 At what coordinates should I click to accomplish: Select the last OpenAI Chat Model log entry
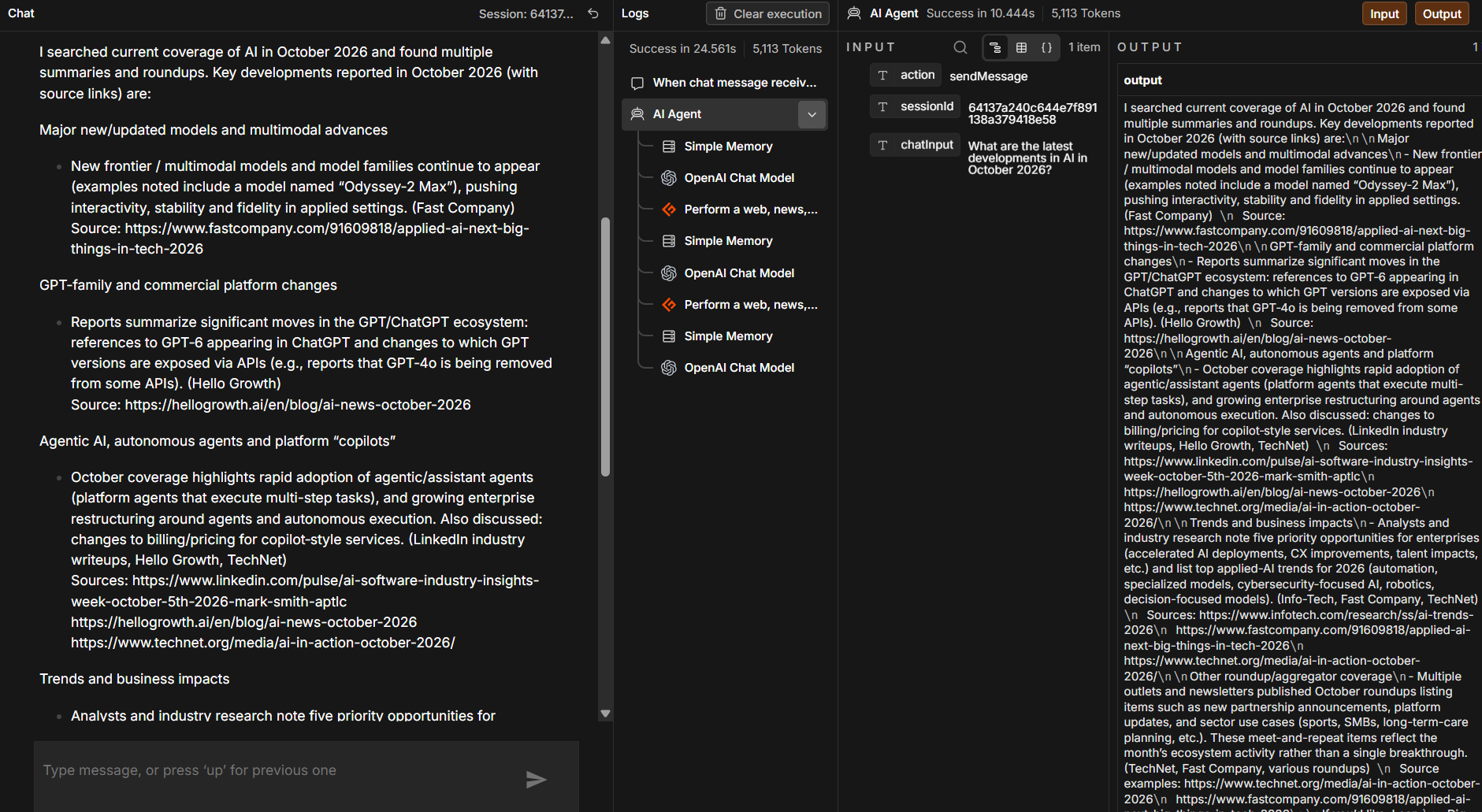click(x=739, y=368)
